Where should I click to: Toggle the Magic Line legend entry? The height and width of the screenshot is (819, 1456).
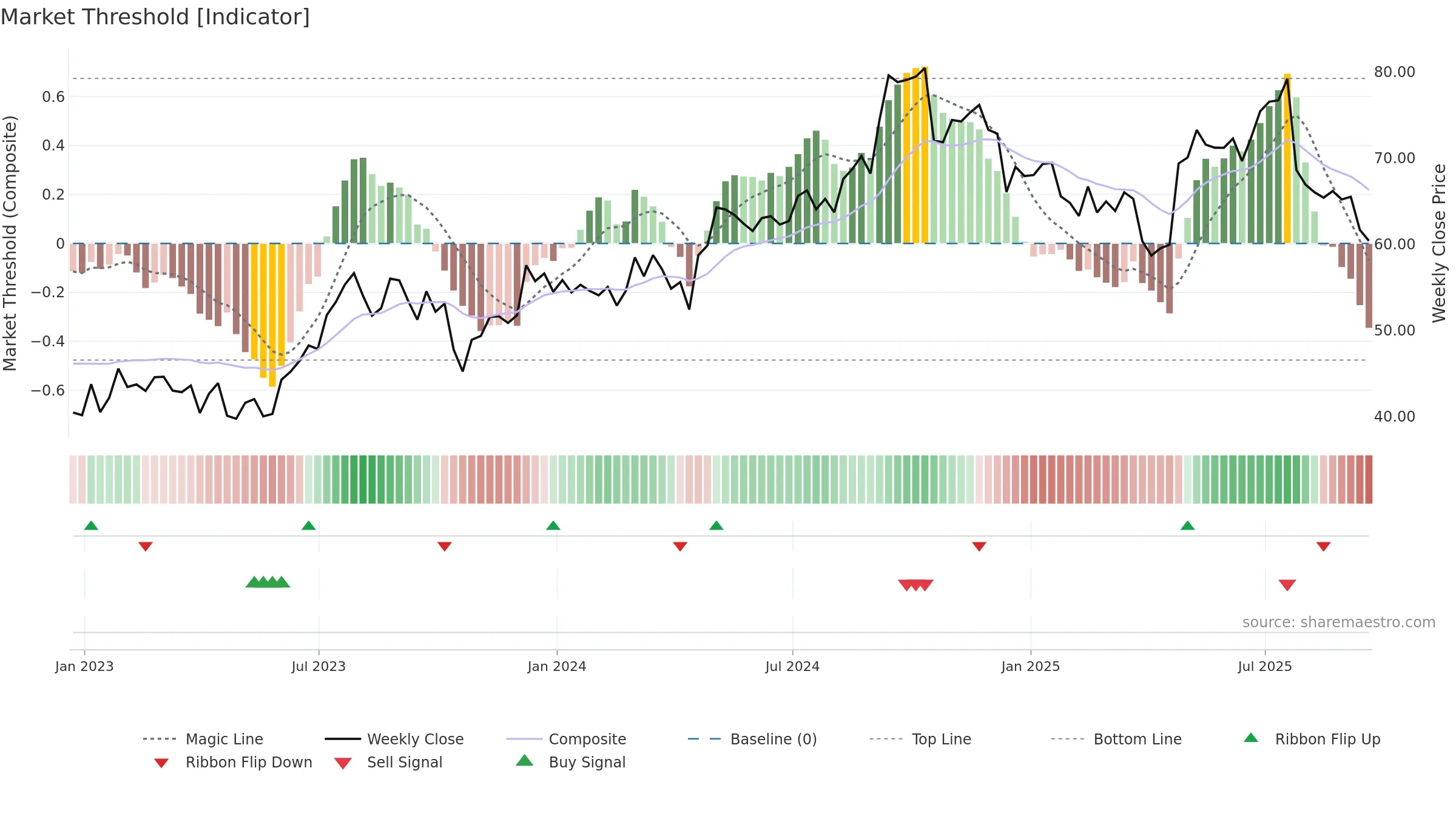203,739
